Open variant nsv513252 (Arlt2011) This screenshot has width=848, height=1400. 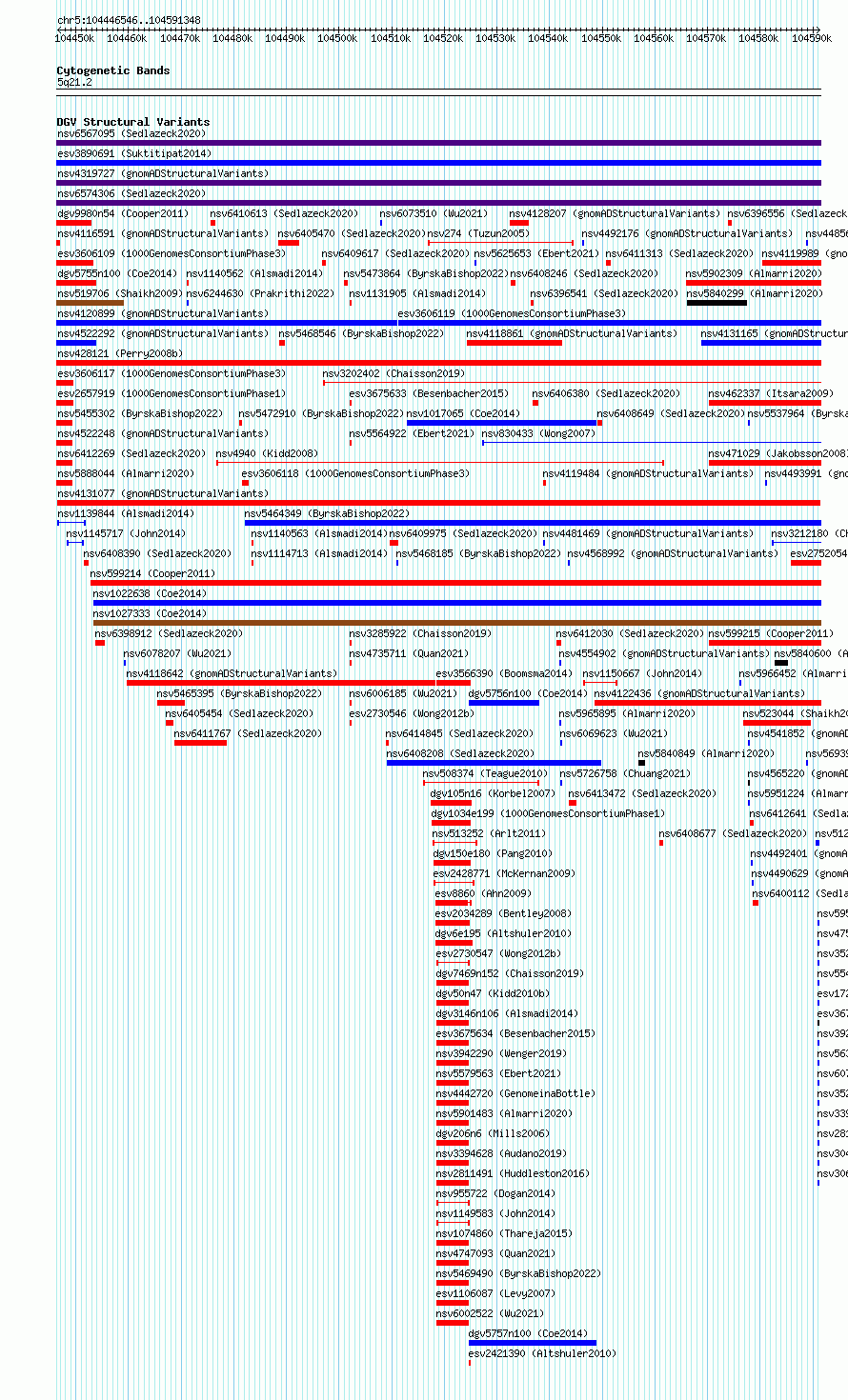click(489, 834)
